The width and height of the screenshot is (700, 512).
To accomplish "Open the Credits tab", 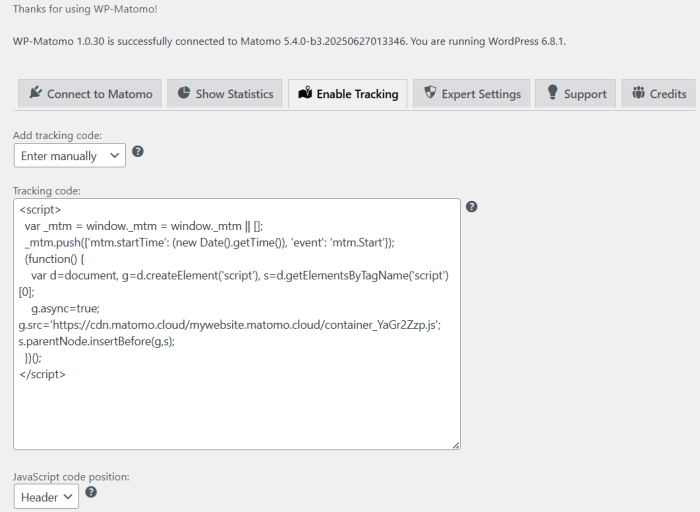I will (658, 94).
